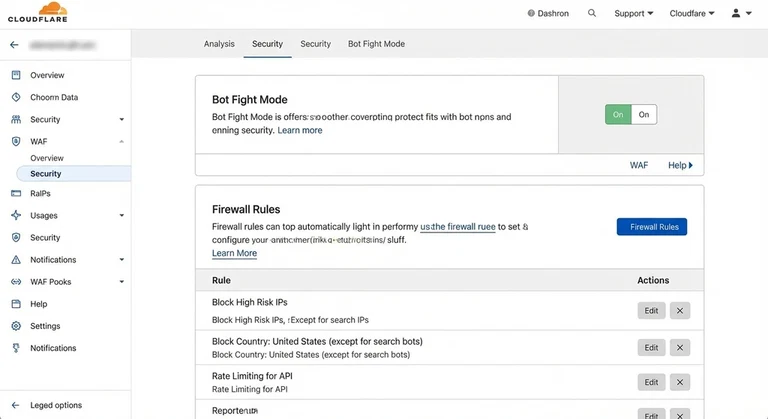Open Overview via its sidebar icon

(16, 76)
